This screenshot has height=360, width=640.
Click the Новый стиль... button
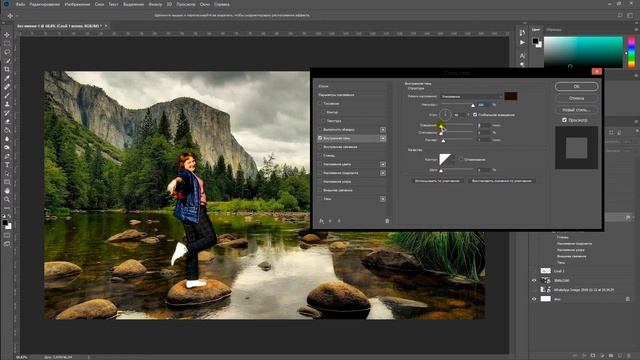[576, 110]
